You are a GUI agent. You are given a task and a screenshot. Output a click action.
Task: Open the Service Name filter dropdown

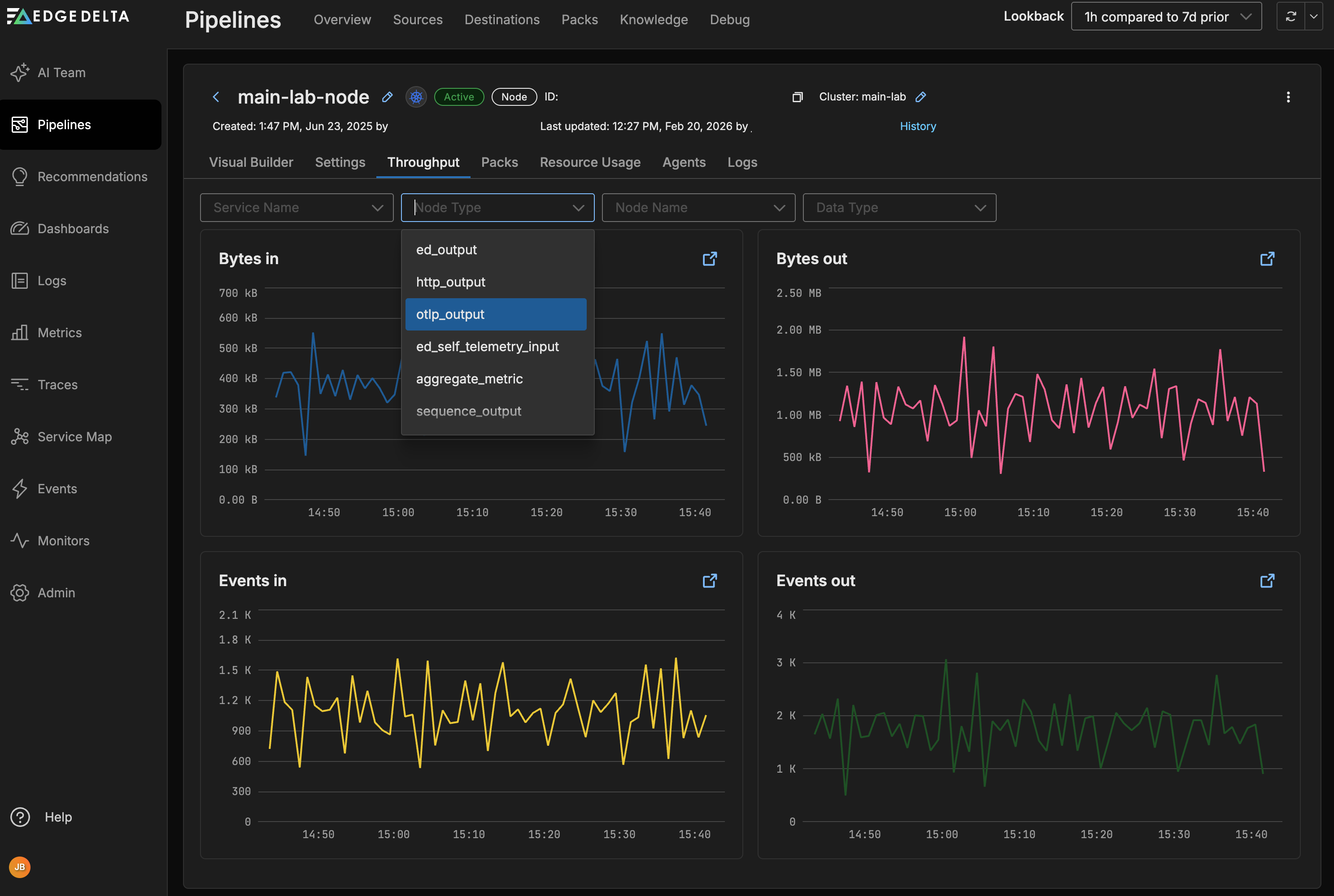(x=296, y=208)
